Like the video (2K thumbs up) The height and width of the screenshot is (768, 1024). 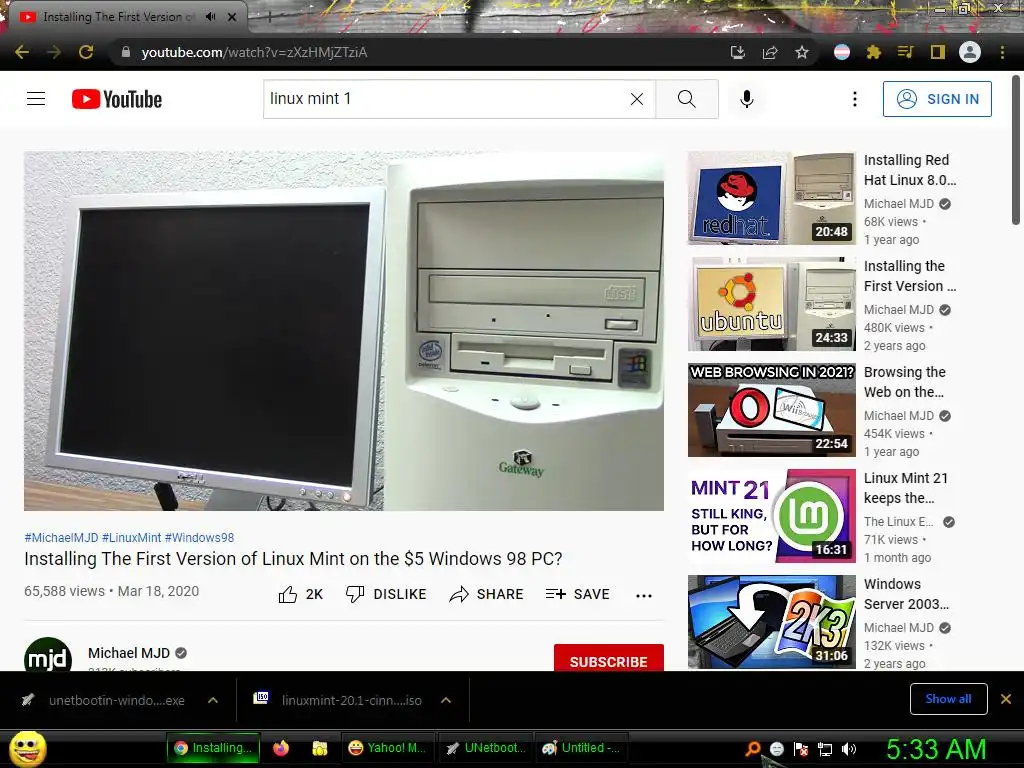300,594
